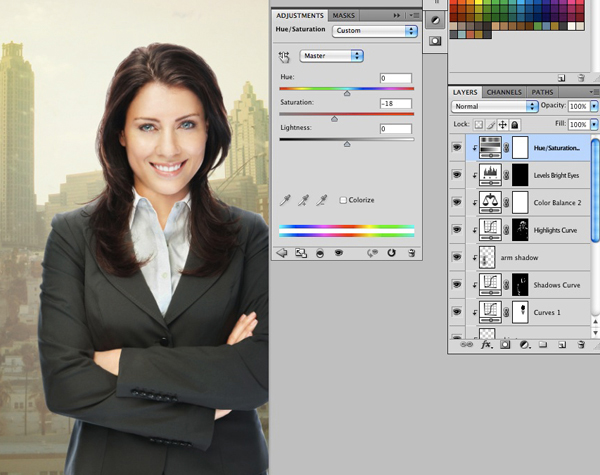
Task: Click the Saturation slider handle
Action: click(x=334, y=118)
